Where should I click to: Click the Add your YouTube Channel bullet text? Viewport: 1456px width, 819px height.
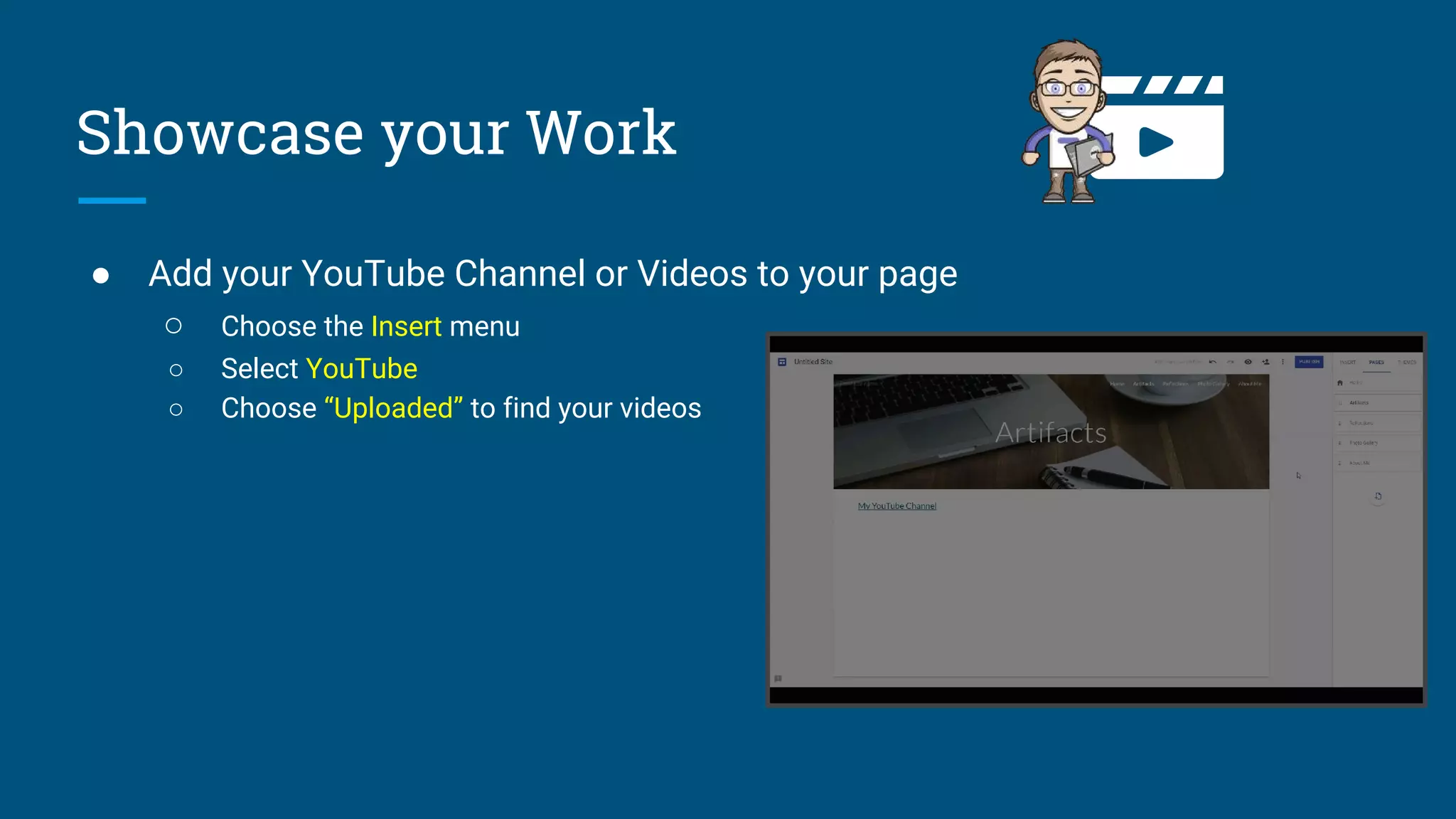(553, 274)
